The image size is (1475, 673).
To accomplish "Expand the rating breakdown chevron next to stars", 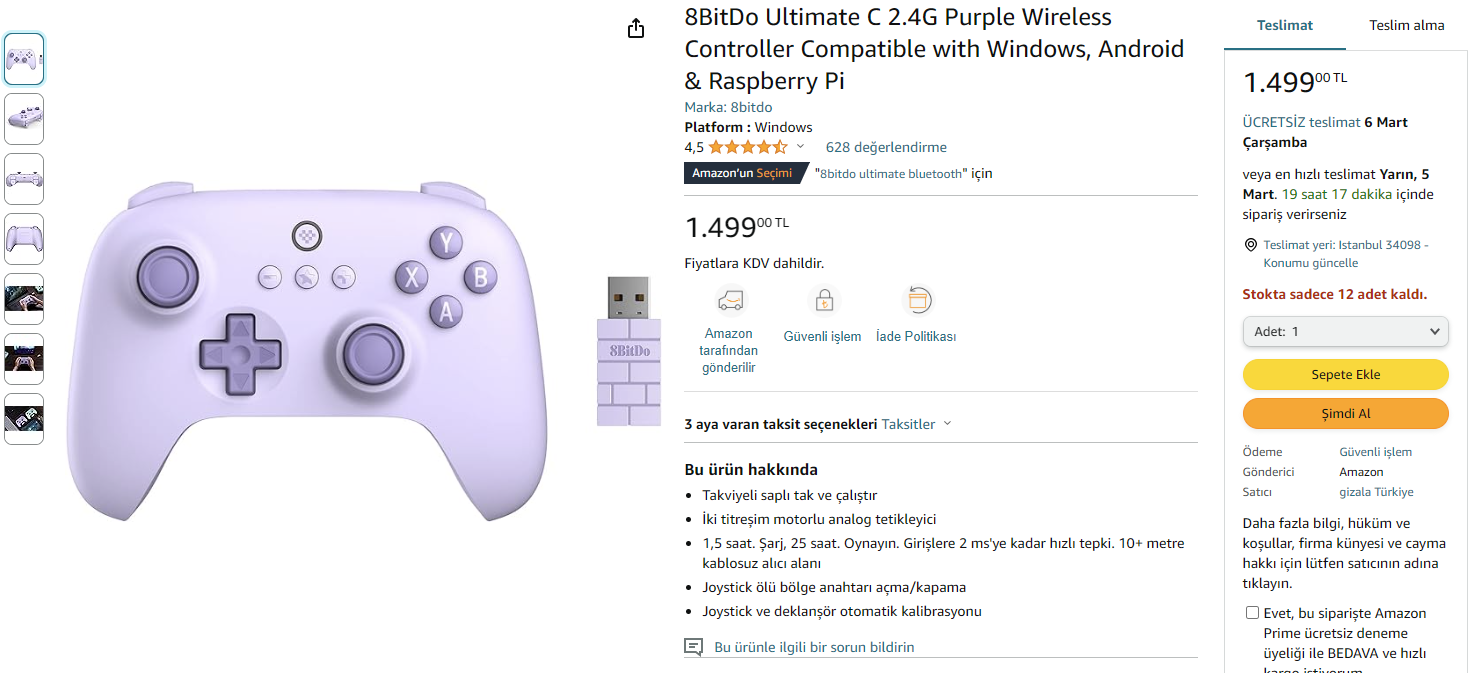I will 800,146.
